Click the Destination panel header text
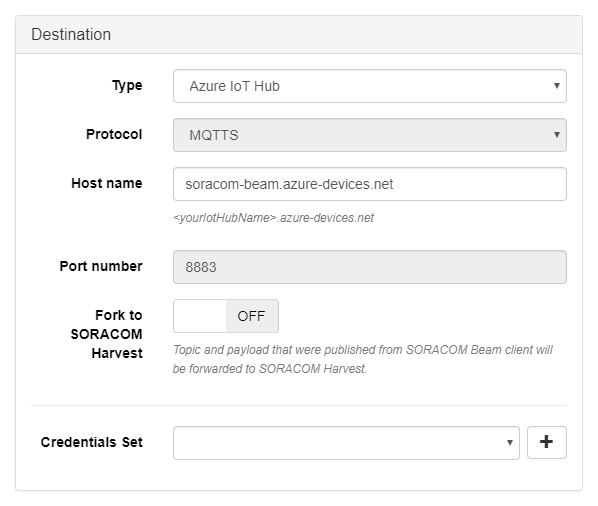 click(71, 35)
